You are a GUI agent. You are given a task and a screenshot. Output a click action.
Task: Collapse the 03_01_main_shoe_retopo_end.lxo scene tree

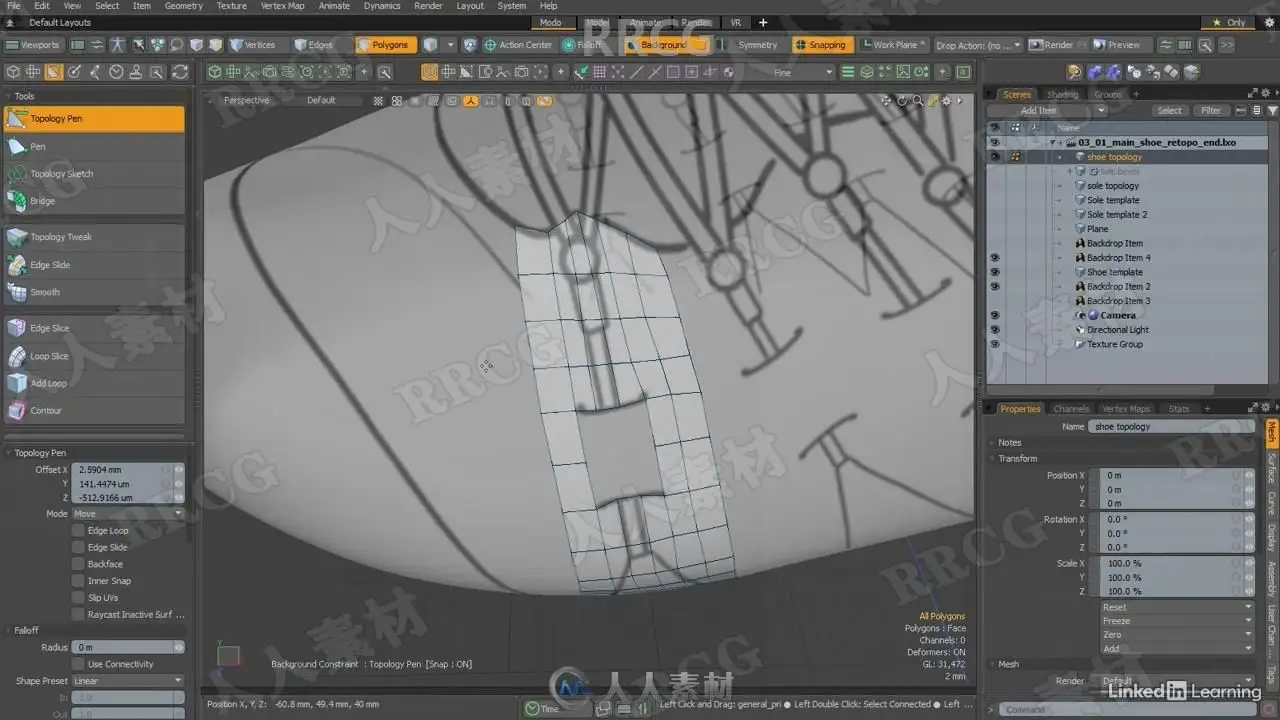(1054, 143)
